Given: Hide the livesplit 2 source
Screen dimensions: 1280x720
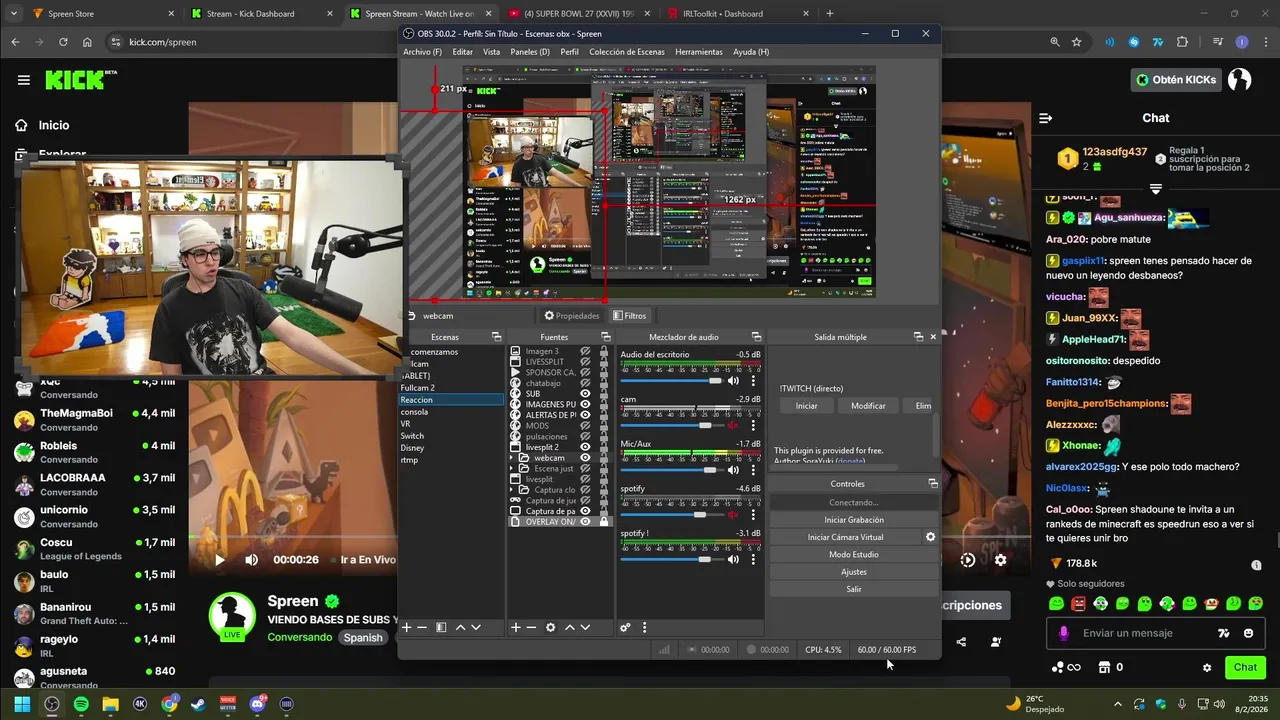Looking at the screenshot, I should coord(586,447).
